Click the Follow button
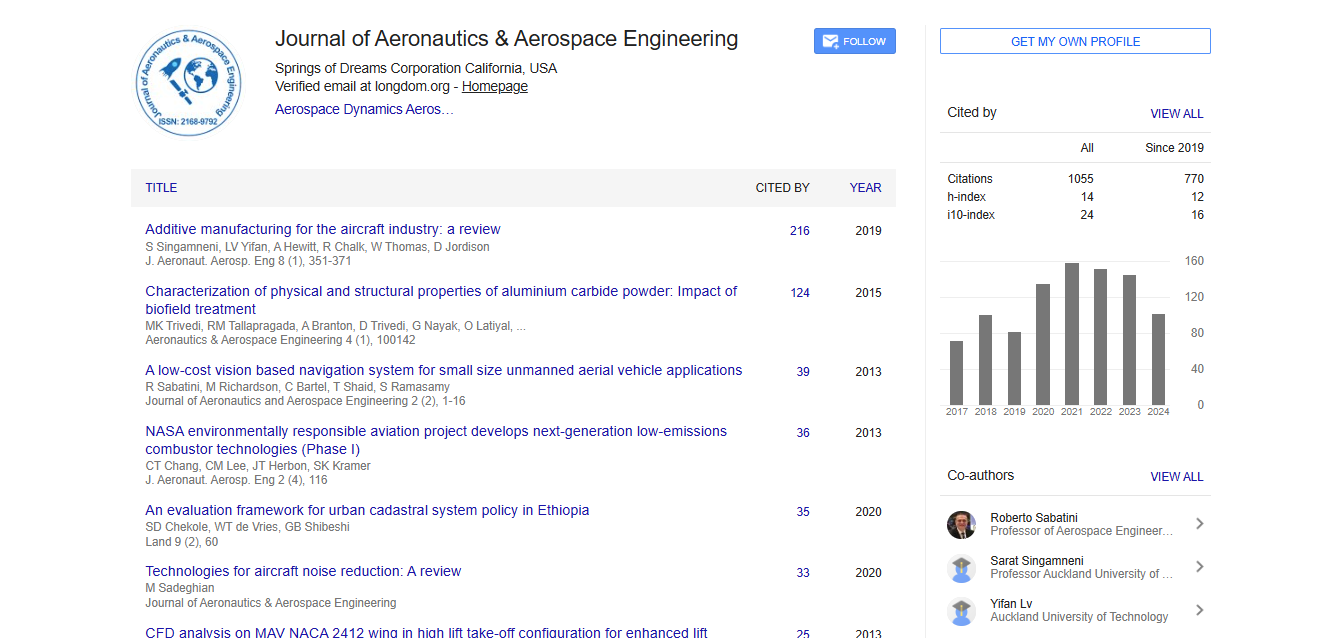The height and width of the screenshot is (638, 1342). 854,41
